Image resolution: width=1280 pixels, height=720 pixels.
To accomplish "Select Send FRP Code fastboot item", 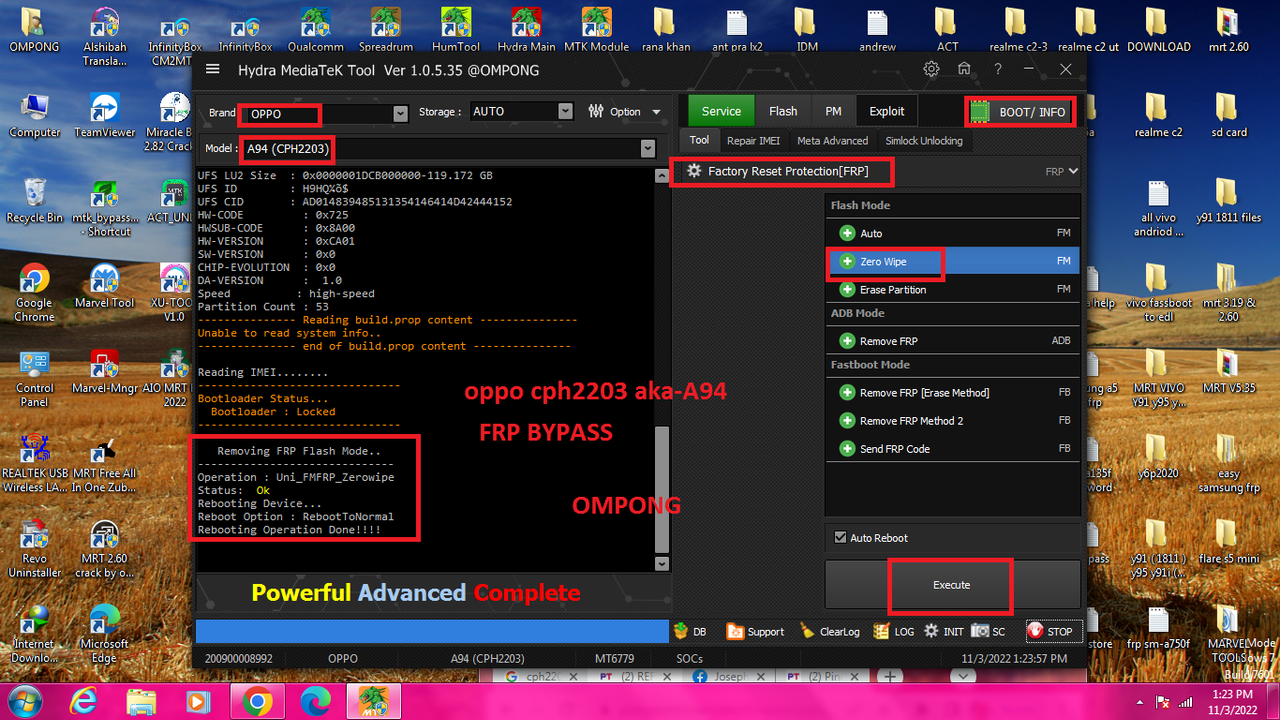I will [952, 449].
